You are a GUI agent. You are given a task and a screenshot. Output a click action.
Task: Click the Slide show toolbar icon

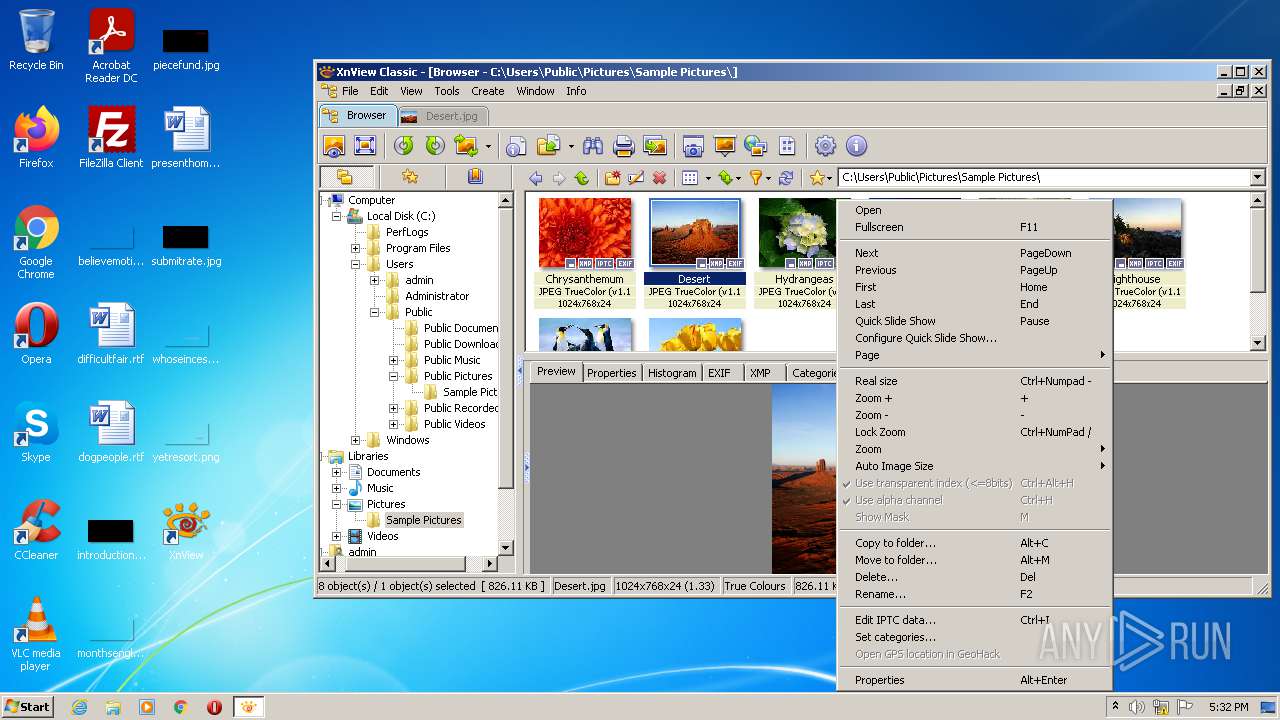[724, 146]
